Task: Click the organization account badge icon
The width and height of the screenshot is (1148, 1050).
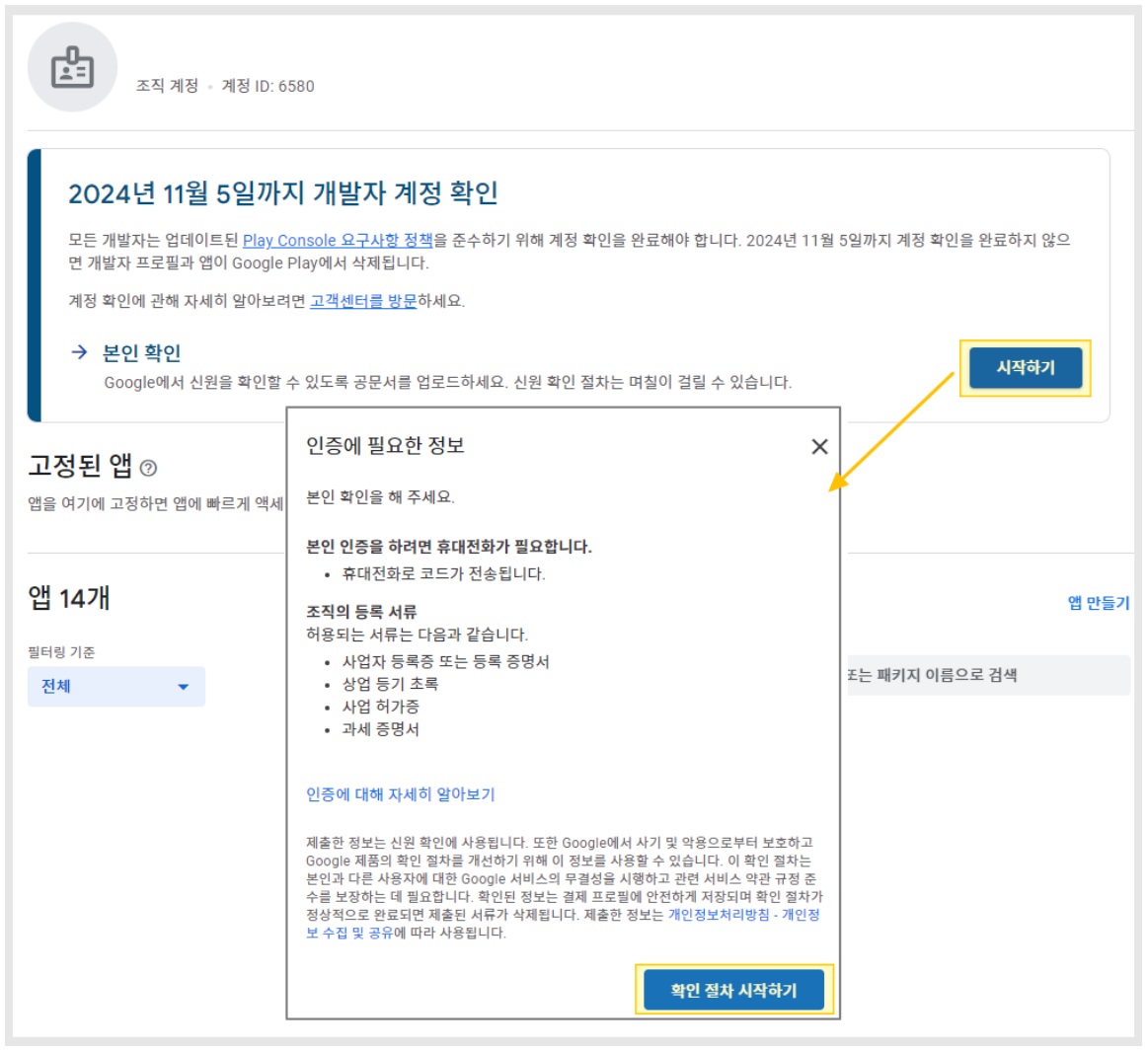Action: [x=72, y=67]
